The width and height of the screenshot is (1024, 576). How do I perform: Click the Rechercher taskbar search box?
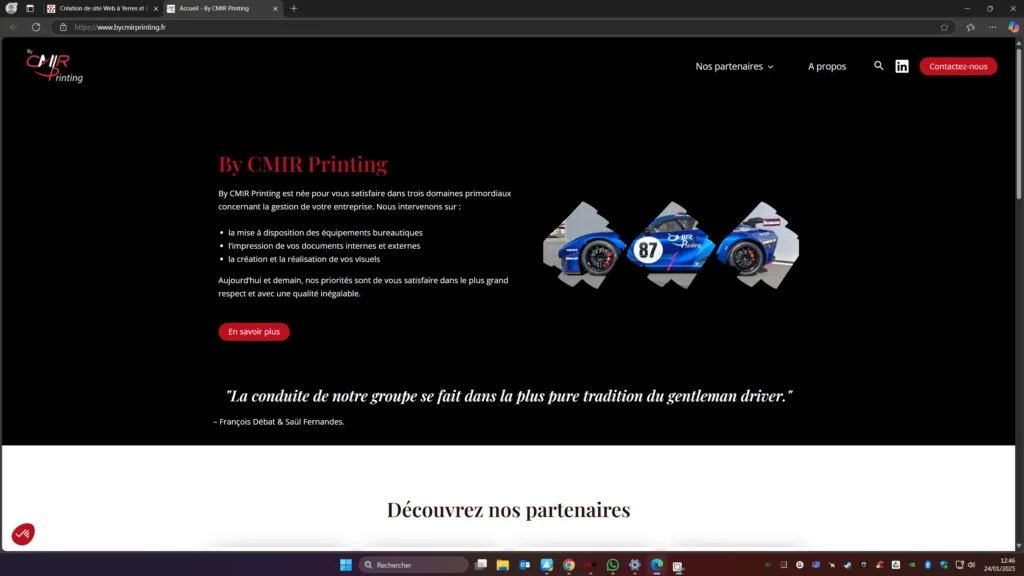[413, 565]
